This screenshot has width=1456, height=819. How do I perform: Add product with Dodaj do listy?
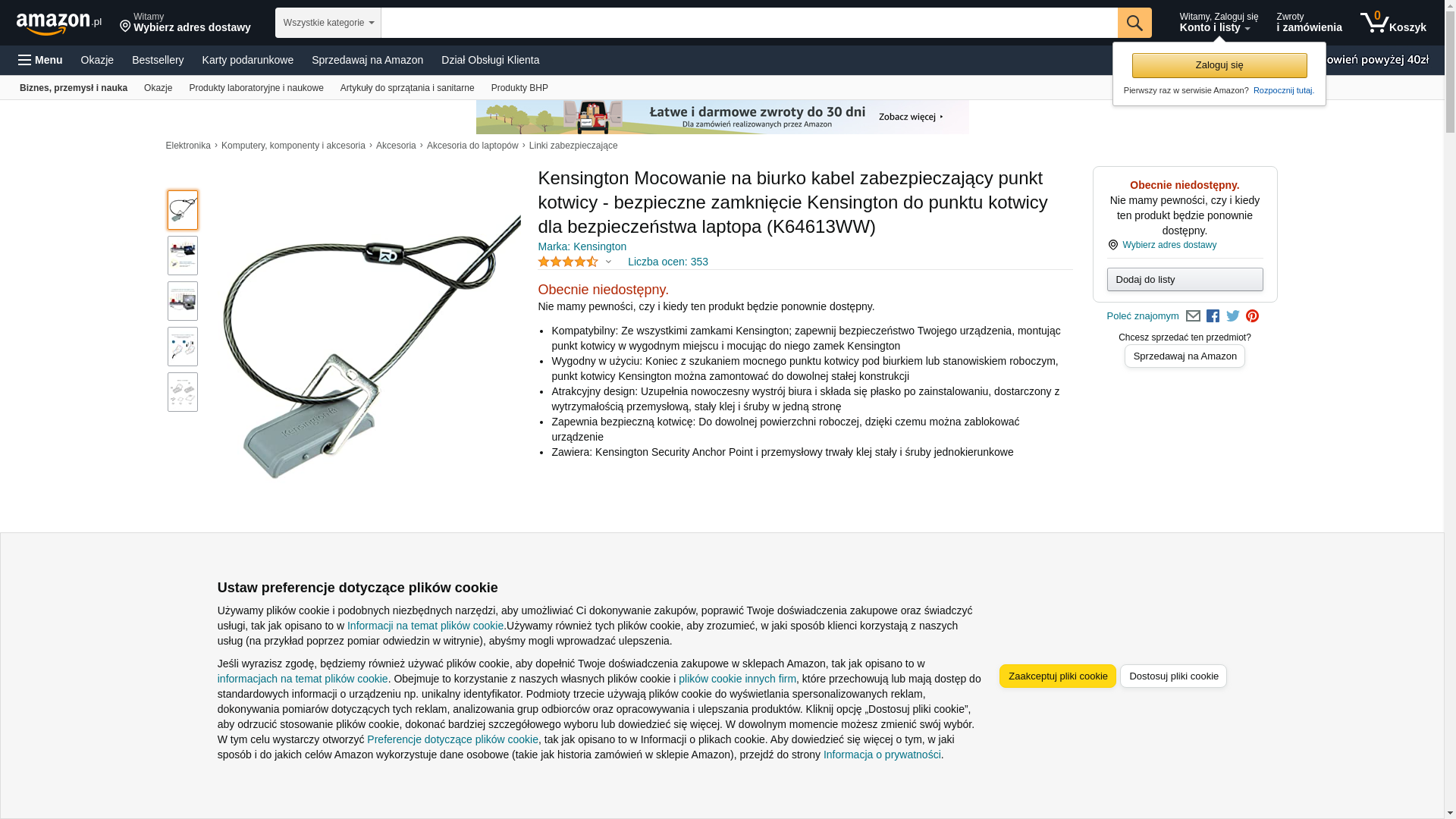[x=1185, y=280]
